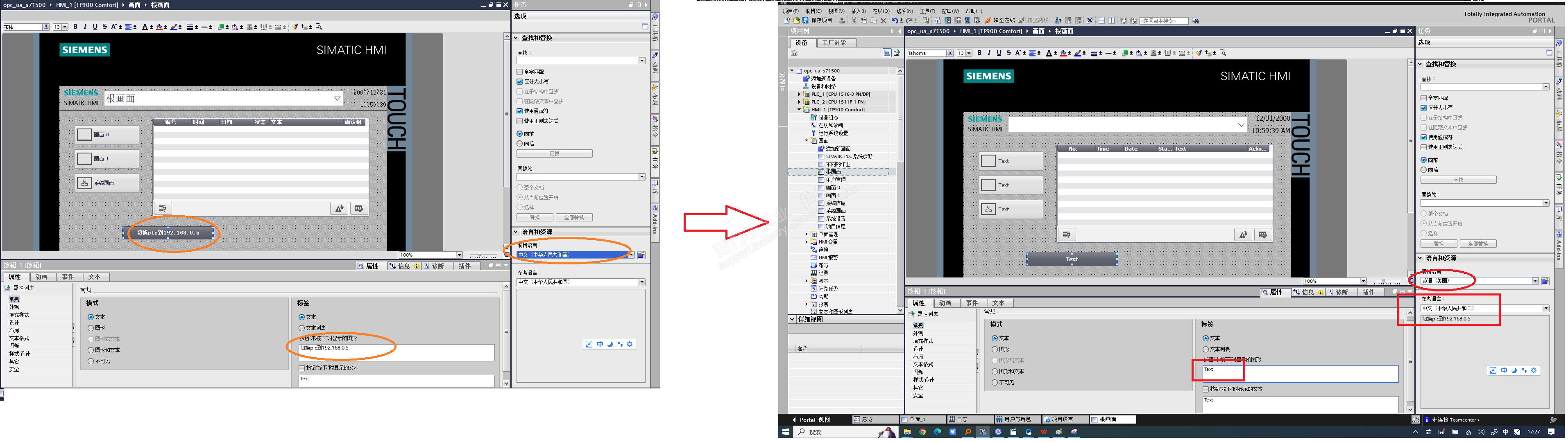Open the Tahoma font name dropdown

[949, 53]
